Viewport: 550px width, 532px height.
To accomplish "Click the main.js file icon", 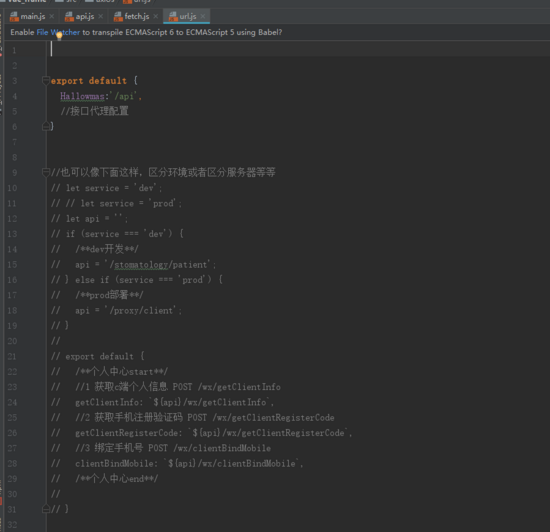I will coord(14,16).
